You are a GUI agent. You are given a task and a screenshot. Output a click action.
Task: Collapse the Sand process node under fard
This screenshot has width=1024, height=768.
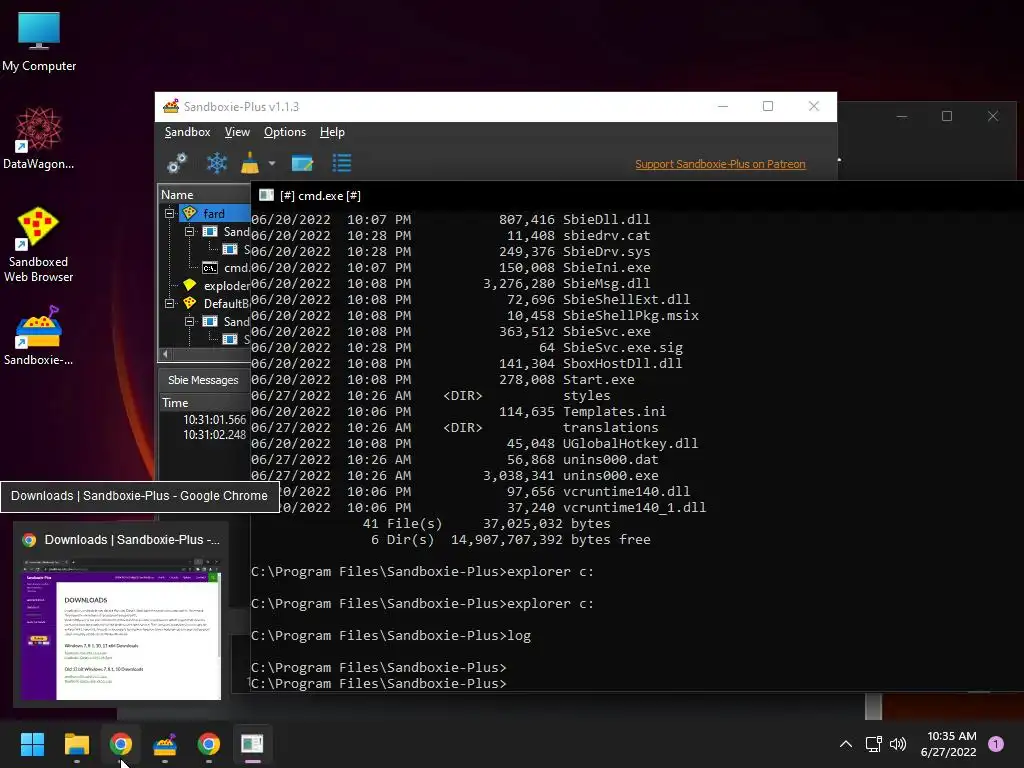189,231
